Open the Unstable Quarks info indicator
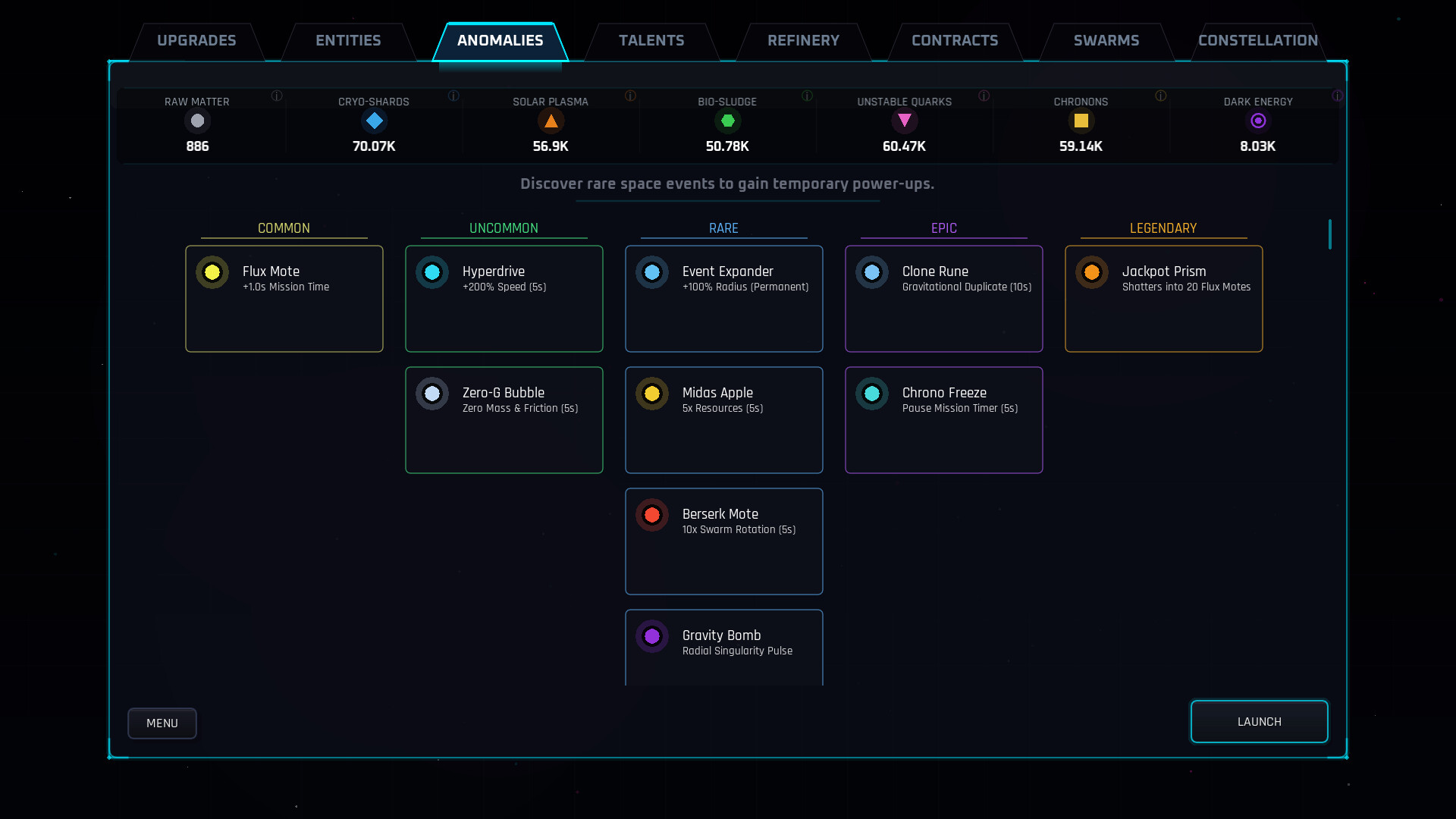 tap(984, 96)
